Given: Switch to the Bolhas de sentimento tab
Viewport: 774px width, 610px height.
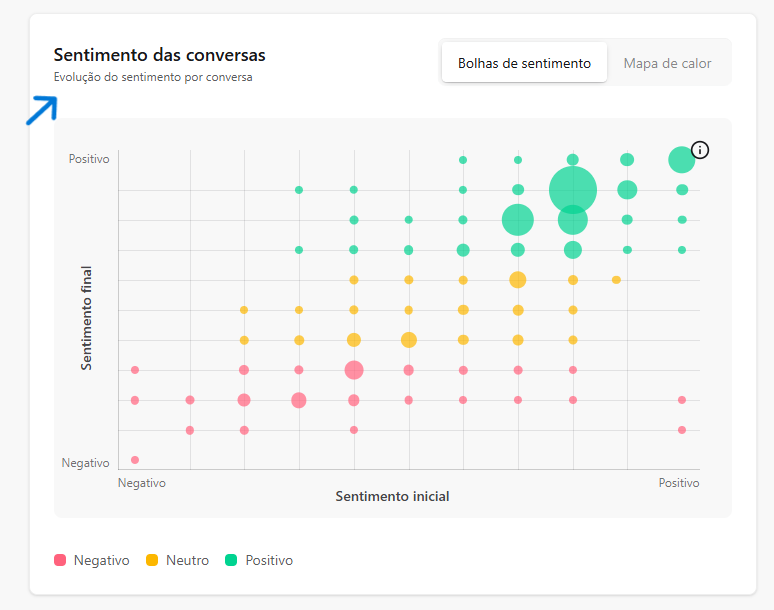Looking at the screenshot, I should pos(524,63).
